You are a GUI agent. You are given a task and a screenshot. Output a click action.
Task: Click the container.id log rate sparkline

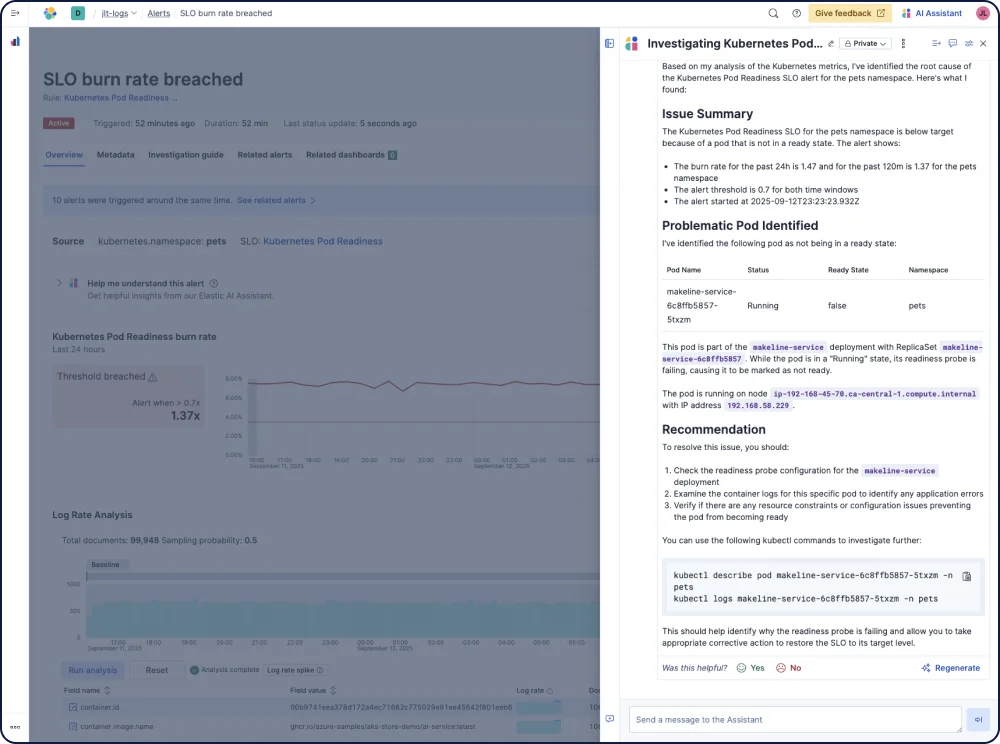(539, 707)
